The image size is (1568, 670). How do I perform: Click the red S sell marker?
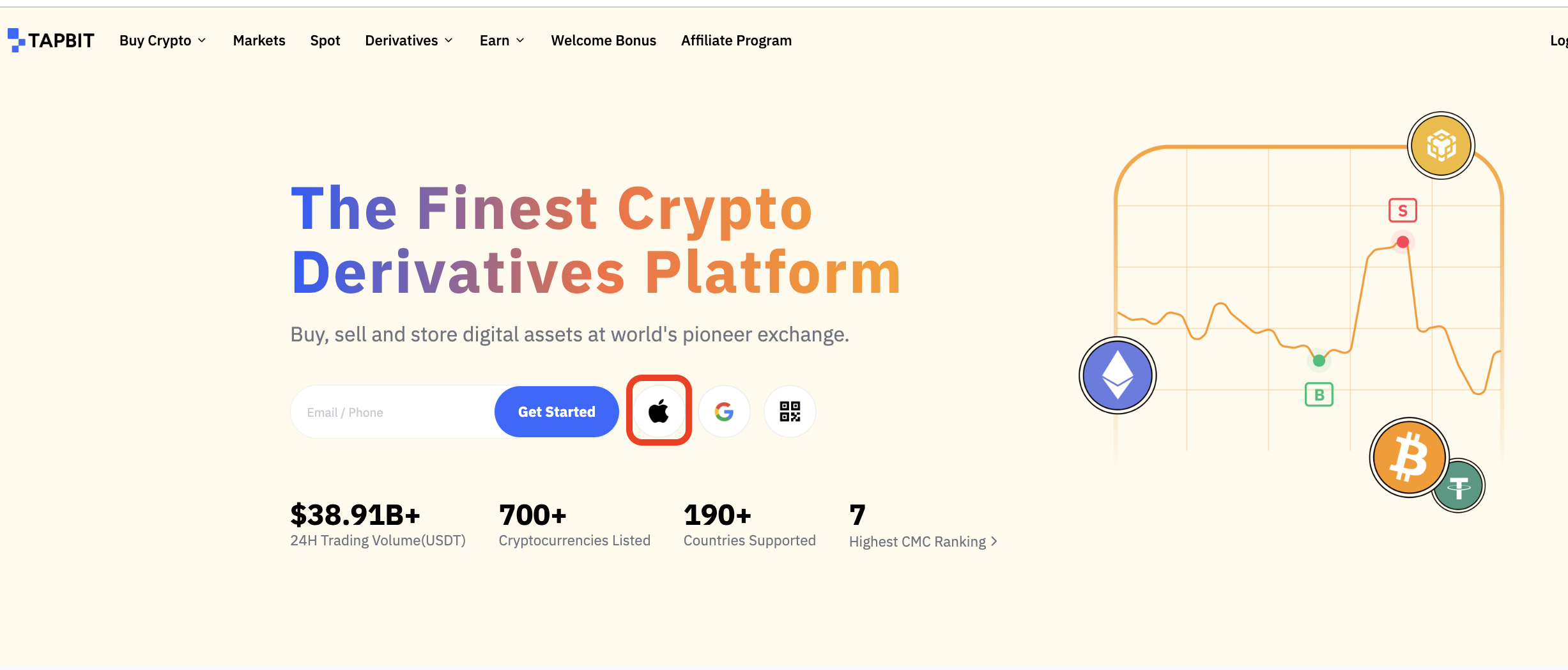tap(1403, 210)
